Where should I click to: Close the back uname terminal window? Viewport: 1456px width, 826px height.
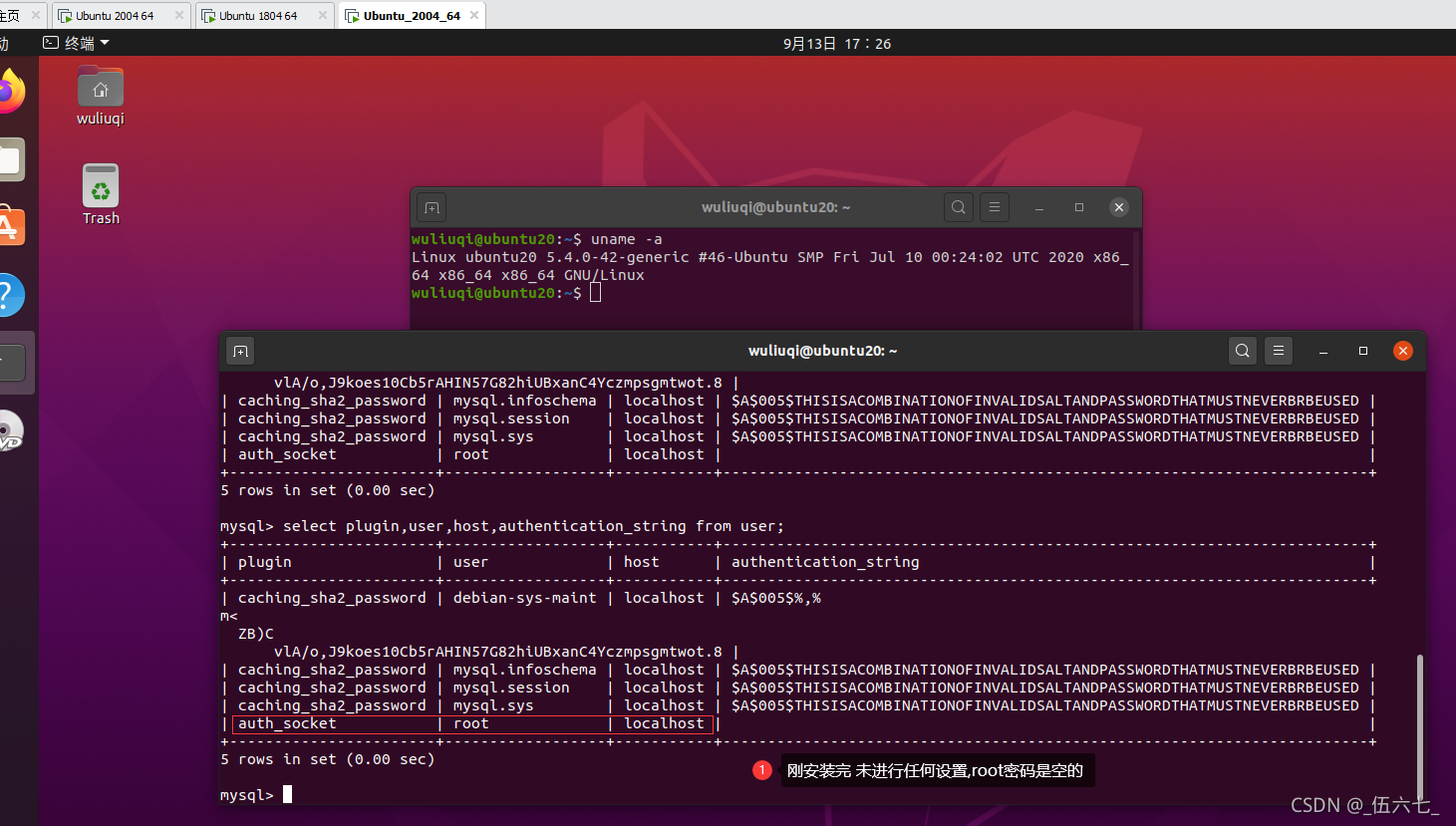coord(1119,207)
